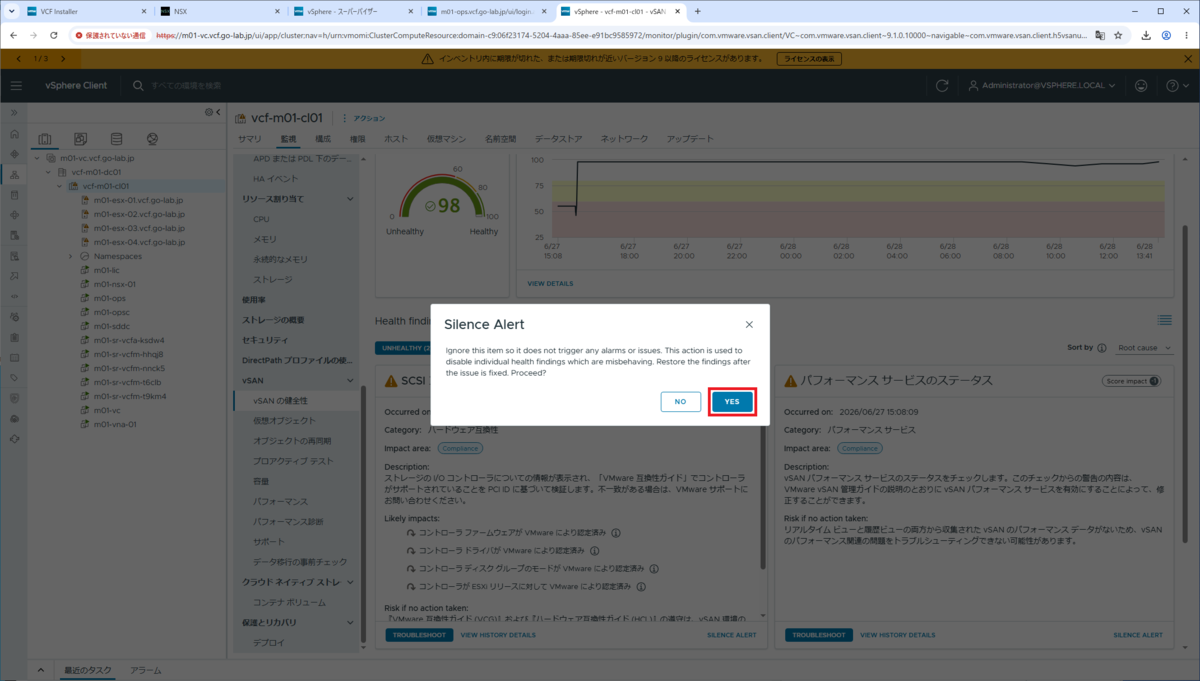Refresh the vSphere Client view
The width and height of the screenshot is (1200, 681).
[x=942, y=86]
